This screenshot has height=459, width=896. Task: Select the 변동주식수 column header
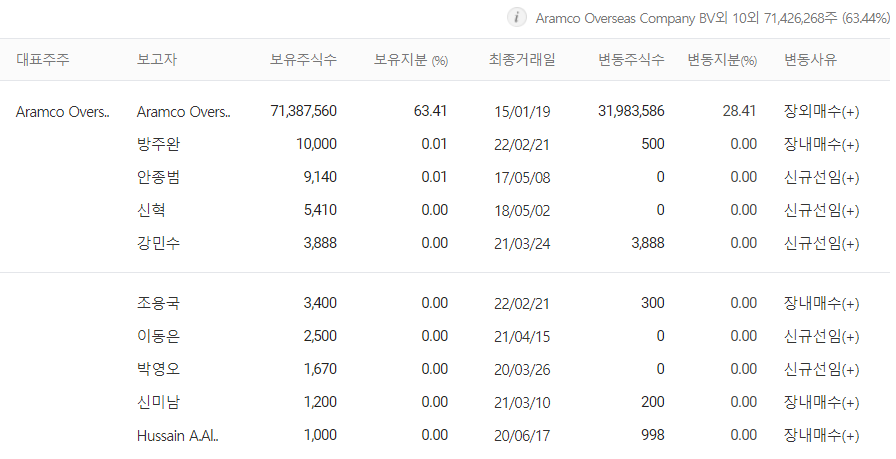coord(631,59)
